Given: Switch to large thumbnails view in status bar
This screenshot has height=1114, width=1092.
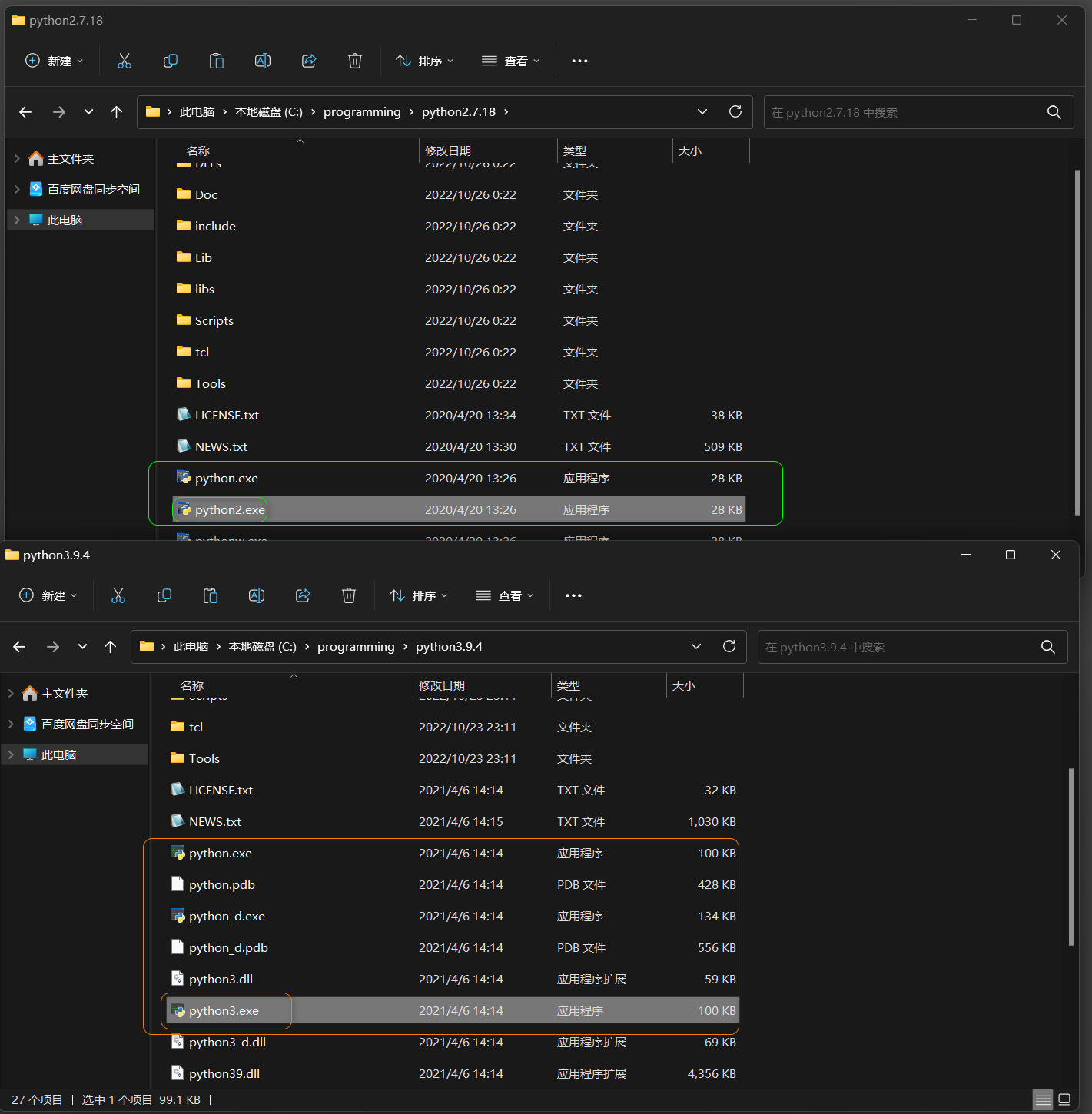Looking at the screenshot, I should (x=1064, y=1100).
